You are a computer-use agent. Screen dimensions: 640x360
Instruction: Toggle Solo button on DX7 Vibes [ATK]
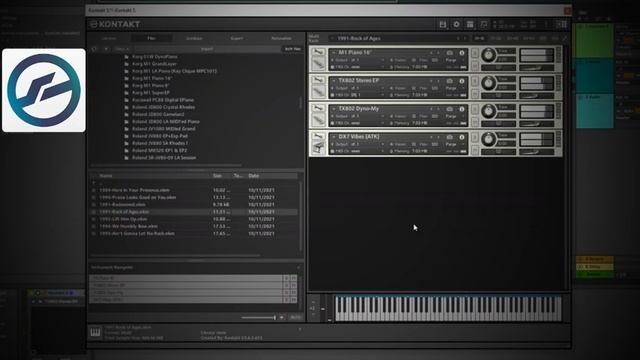(x=475, y=138)
